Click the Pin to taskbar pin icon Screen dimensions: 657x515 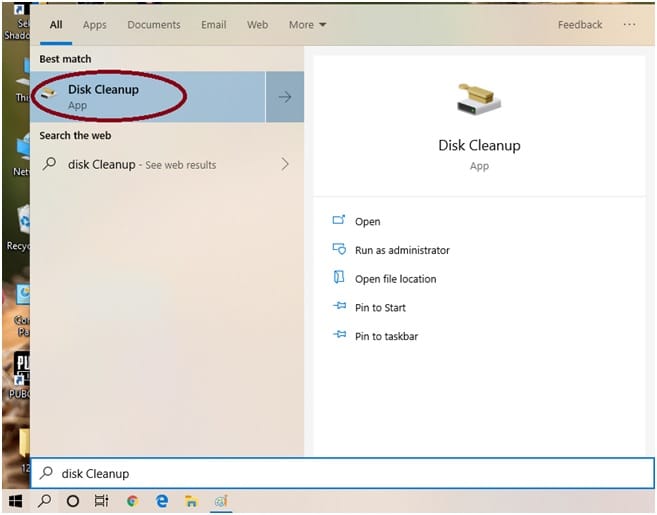tap(339, 334)
